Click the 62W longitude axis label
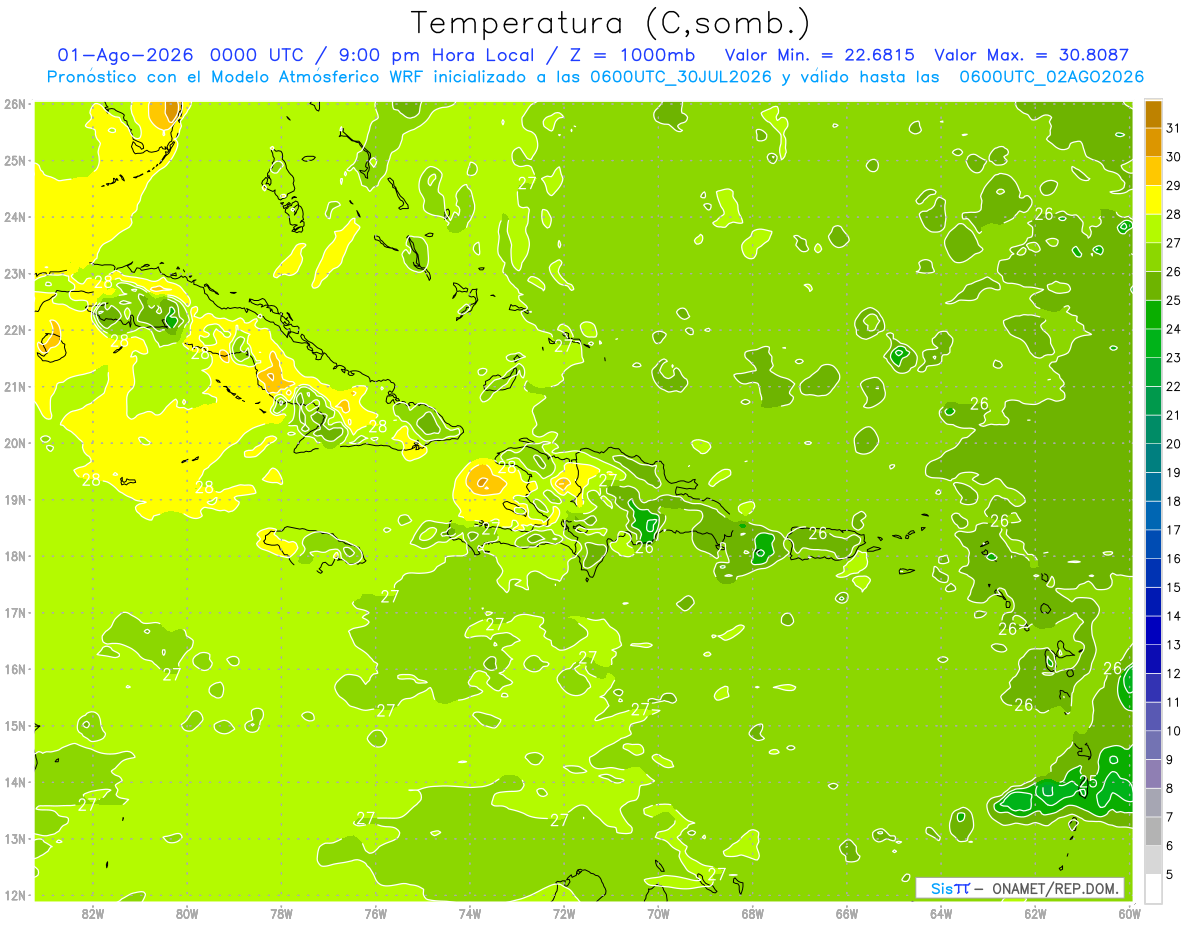 click(x=1035, y=913)
